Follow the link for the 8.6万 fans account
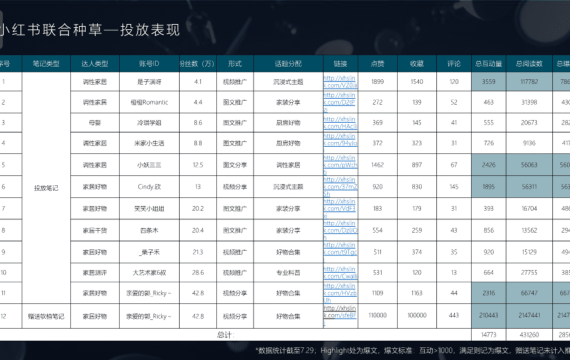The image size is (570, 360). (340, 123)
